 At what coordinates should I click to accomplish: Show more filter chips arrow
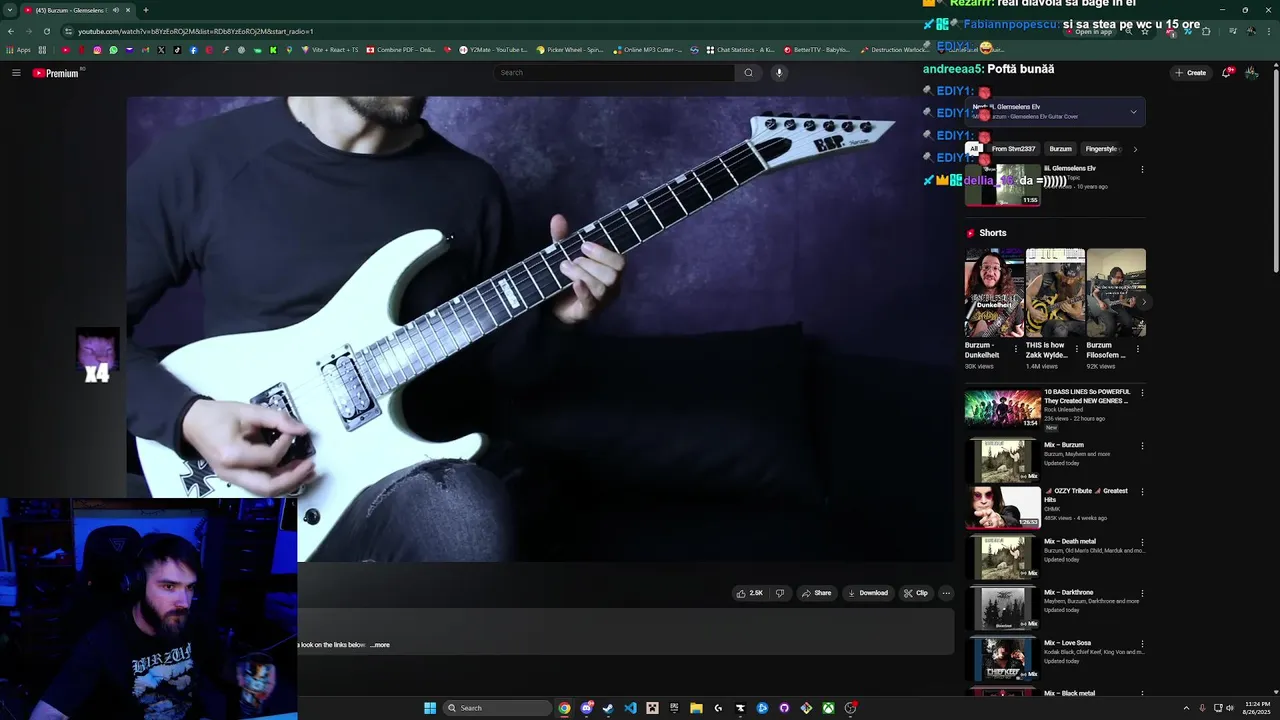tap(1135, 149)
